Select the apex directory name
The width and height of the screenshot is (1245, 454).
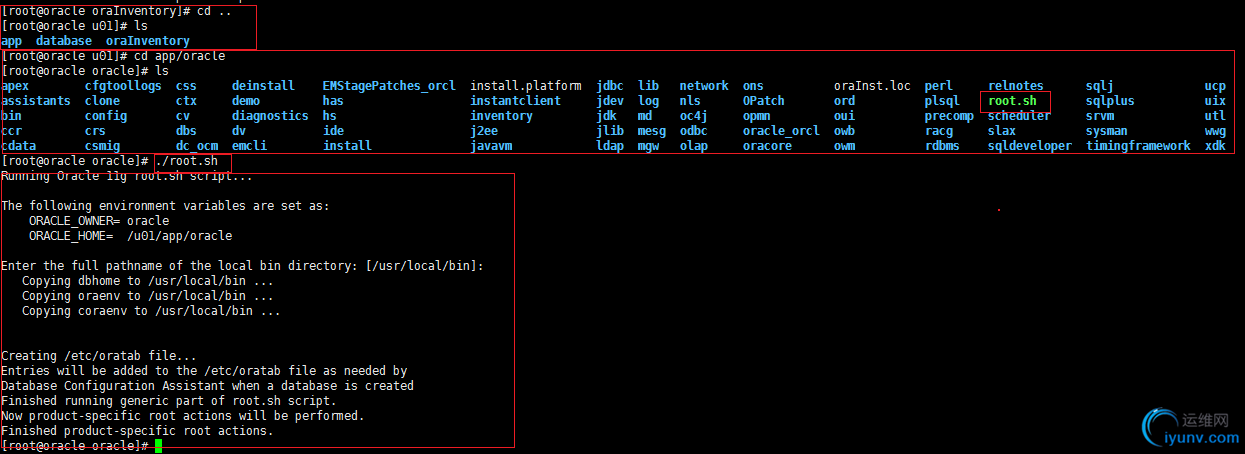[15, 86]
